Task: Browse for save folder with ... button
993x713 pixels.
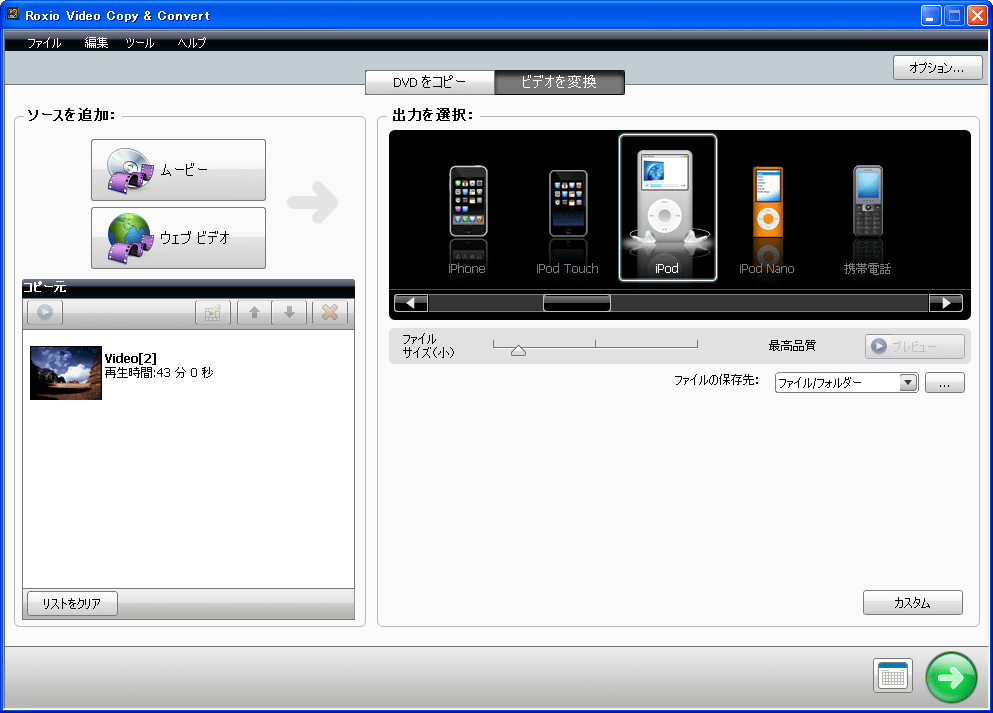Action: pyautogui.click(x=944, y=382)
